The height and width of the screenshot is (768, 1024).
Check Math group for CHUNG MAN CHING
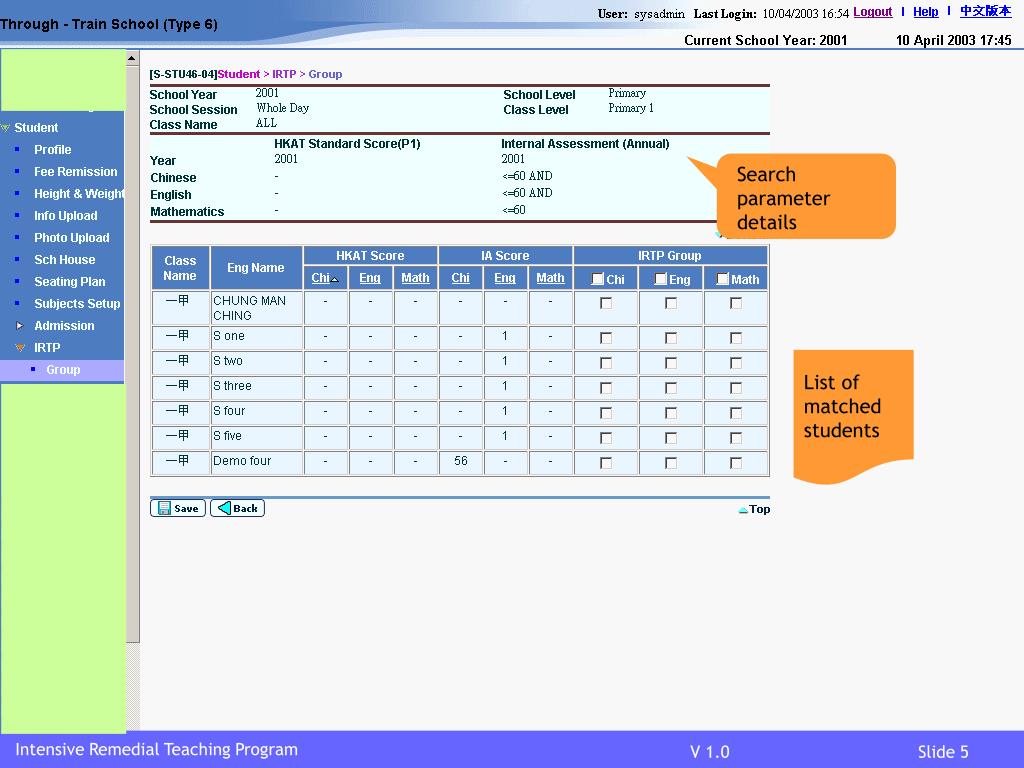[x=736, y=303]
